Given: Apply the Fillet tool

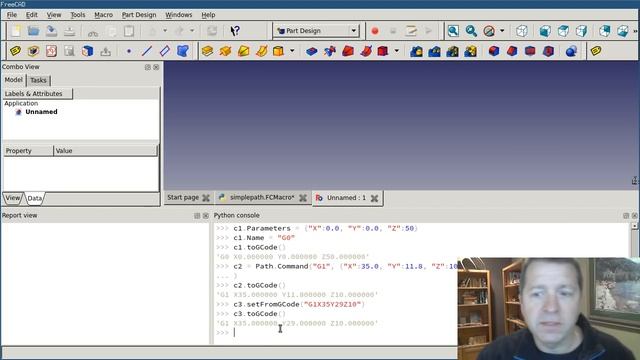Looking at the screenshot, I should pyautogui.click(x=494, y=51).
